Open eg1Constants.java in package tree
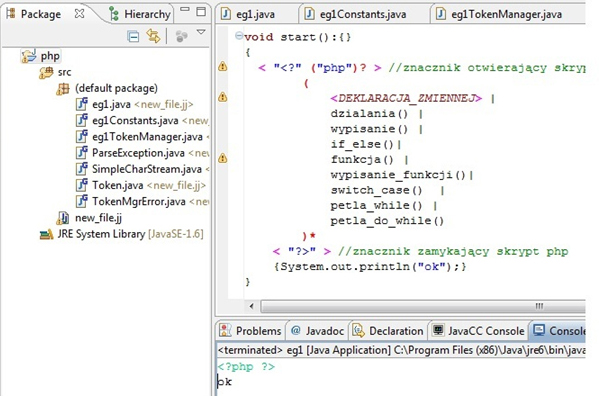This screenshot has height=396, width=599. (x=150, y=120)
